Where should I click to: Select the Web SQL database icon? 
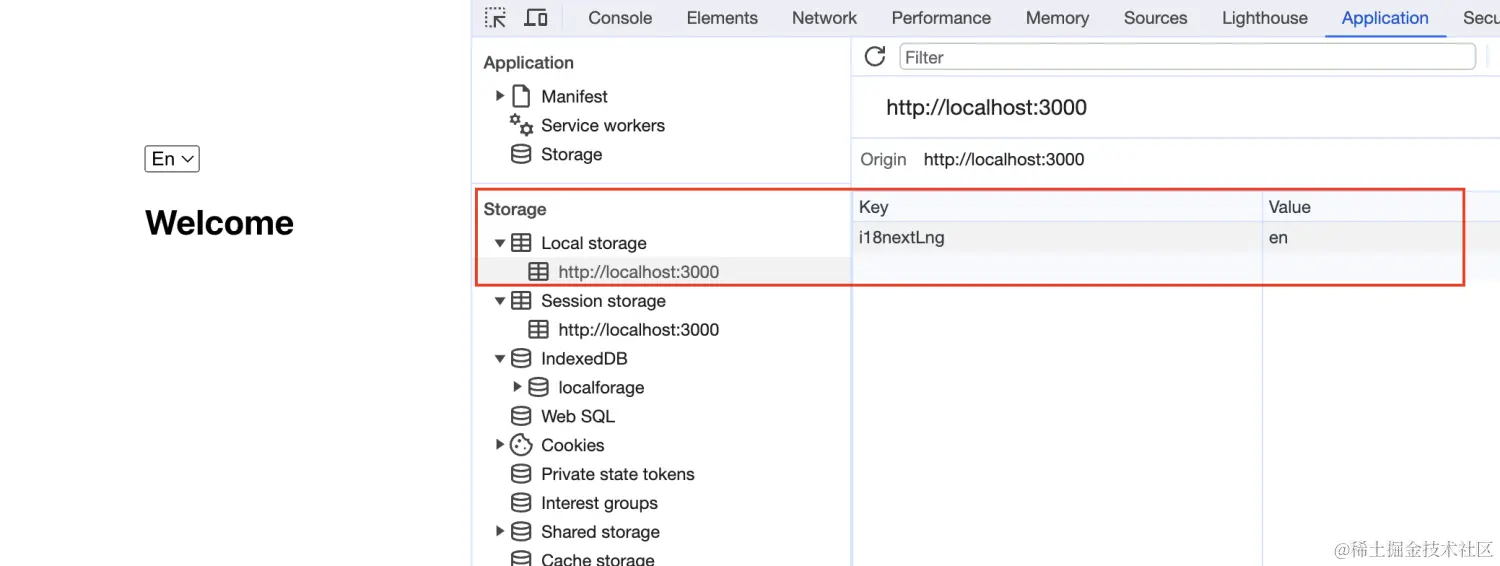coord(521,416)
